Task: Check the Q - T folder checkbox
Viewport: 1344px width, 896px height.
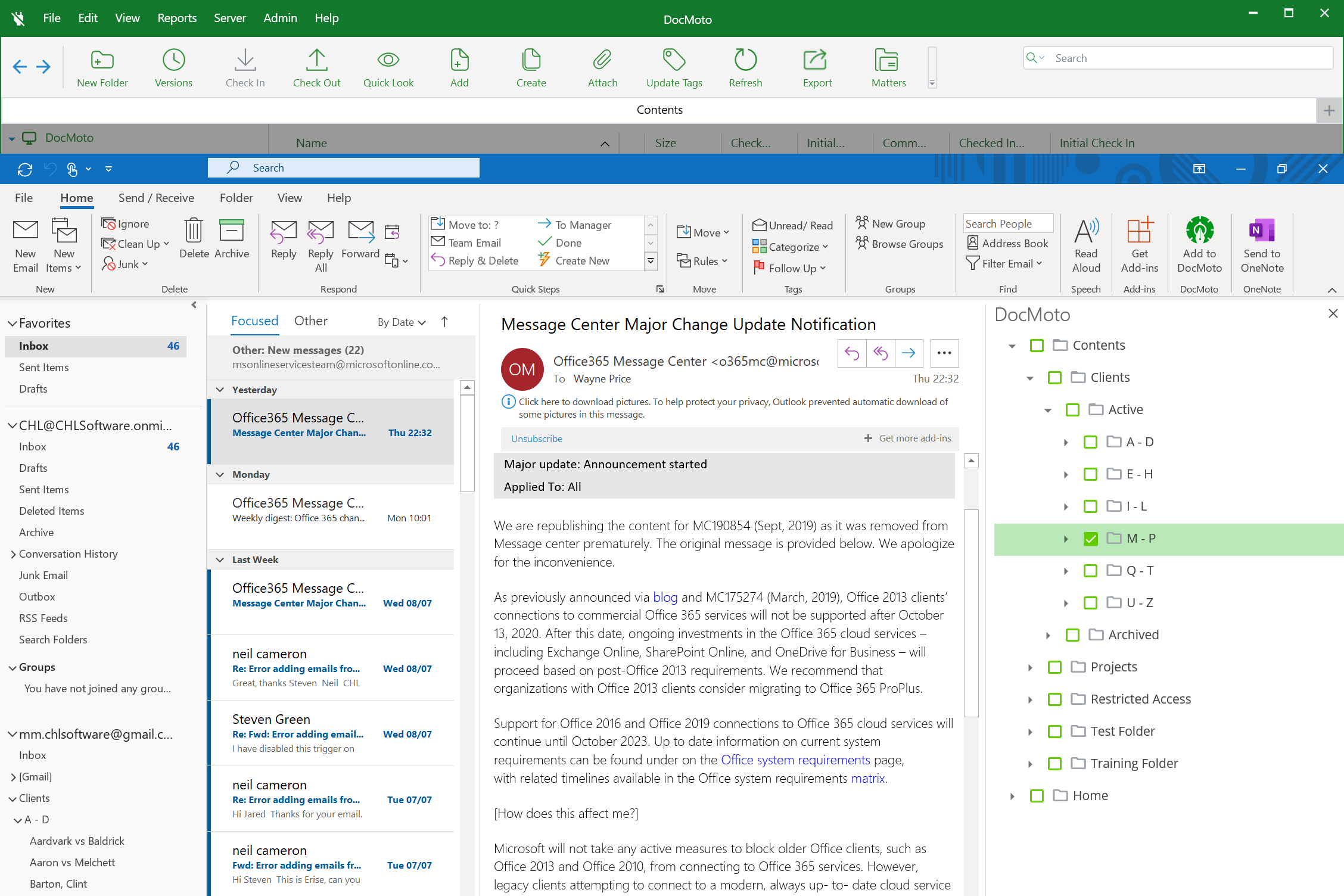Action: click(1090, 571)
